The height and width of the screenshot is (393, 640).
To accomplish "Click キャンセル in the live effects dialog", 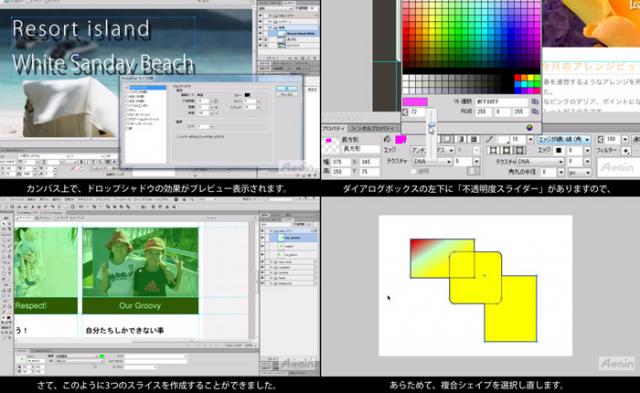I will click(287, 94).
